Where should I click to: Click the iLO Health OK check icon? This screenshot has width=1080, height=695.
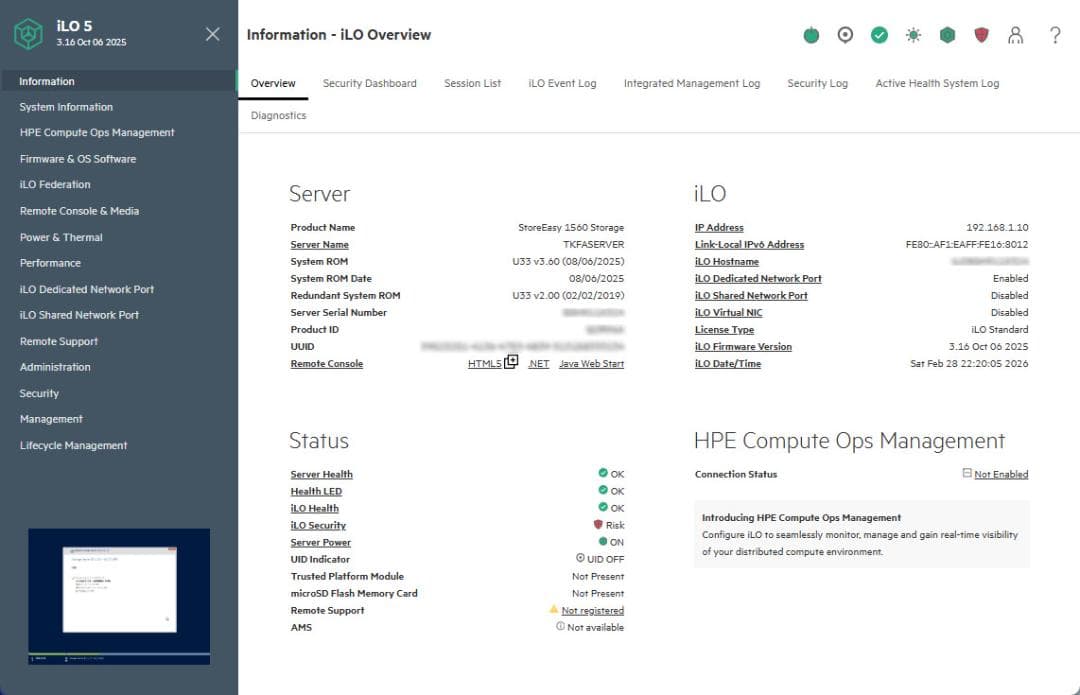click(603, 507)
